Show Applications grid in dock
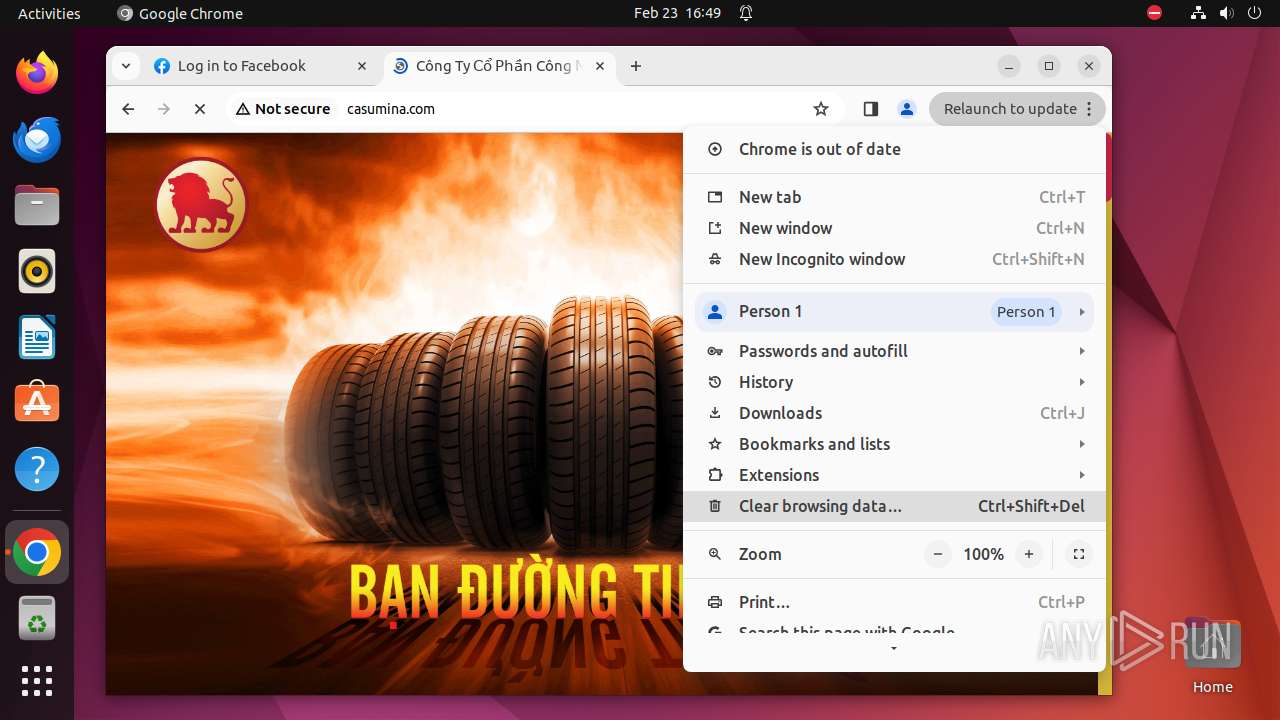 pos(37,681)
